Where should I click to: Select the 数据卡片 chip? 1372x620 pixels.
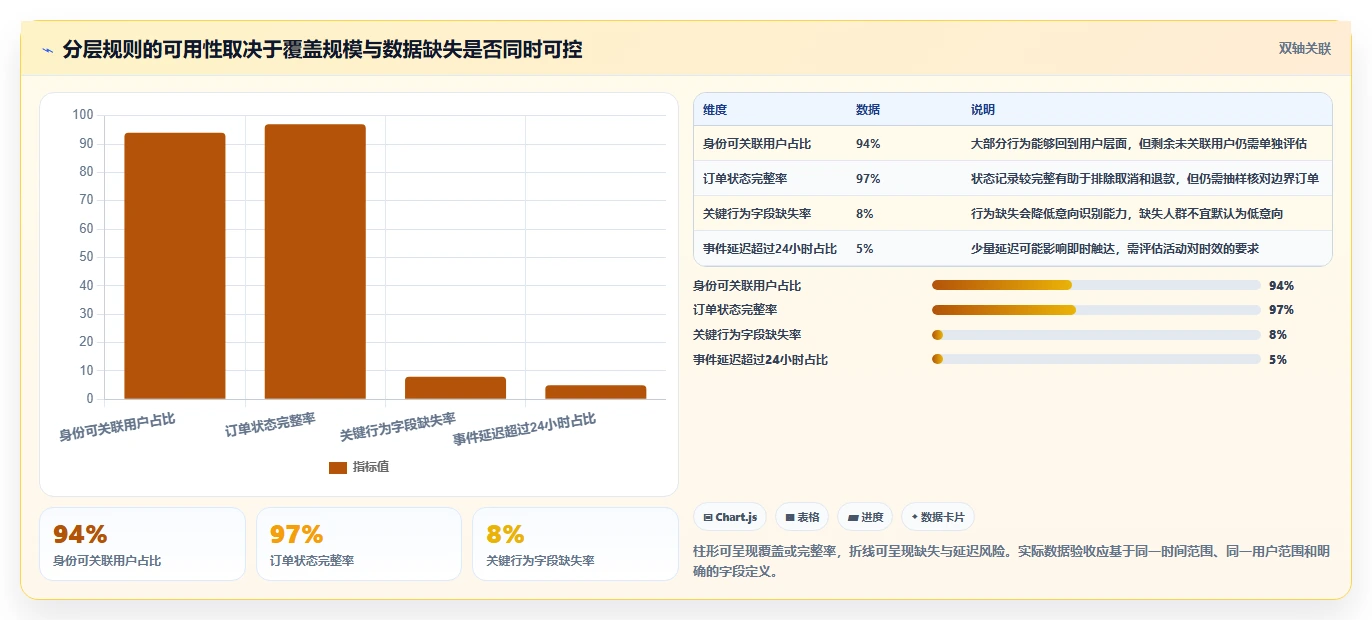click(938, 517)
